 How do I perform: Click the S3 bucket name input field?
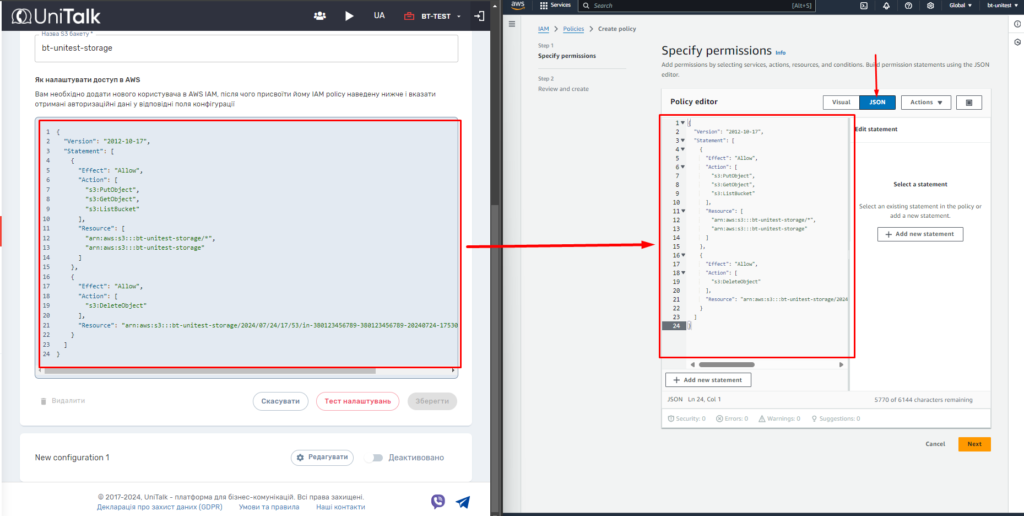(x=245, y=48)
